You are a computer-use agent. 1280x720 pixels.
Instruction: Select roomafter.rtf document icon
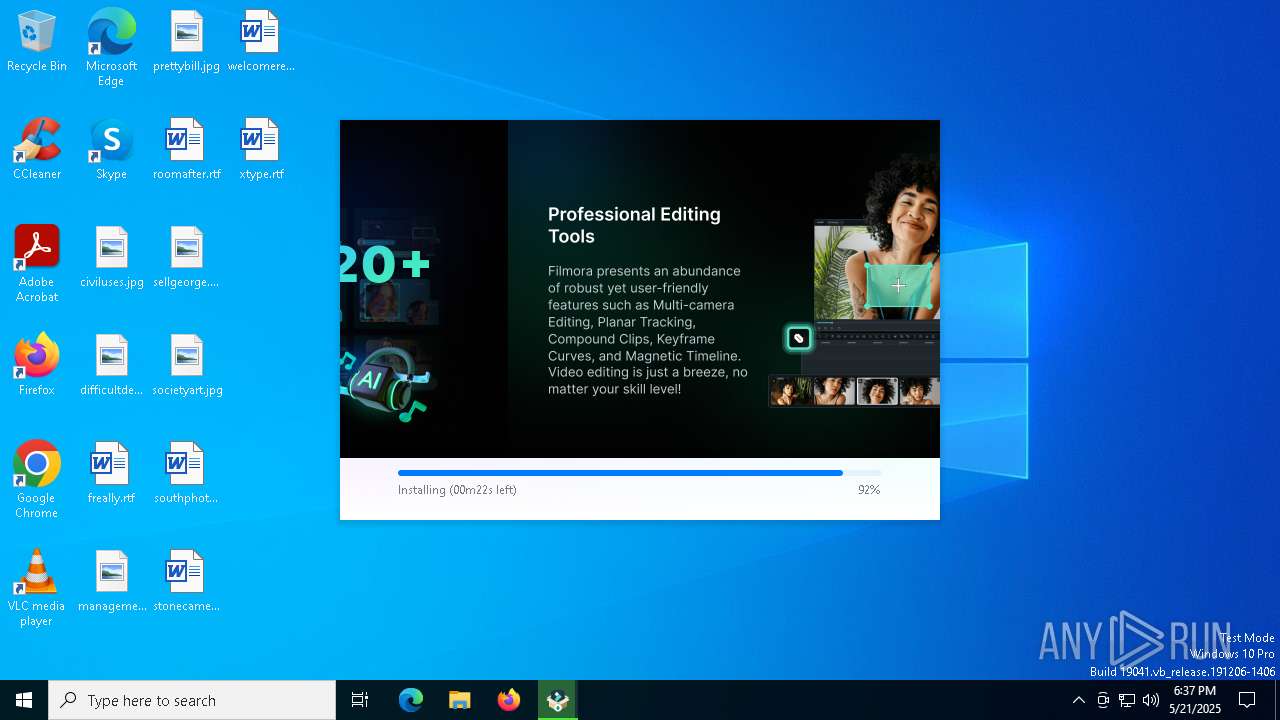[186, 149]
